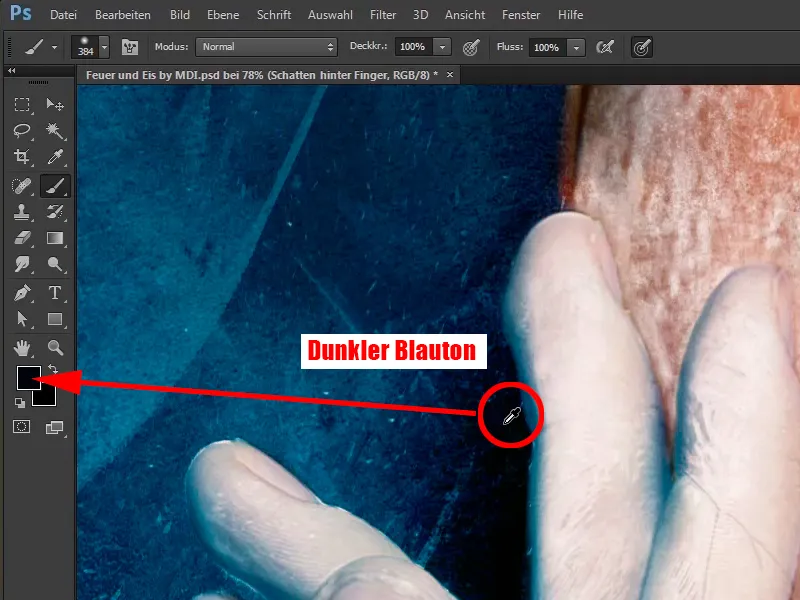The width and height of the screenshot is (800, 600).
Task: Toggle Quick Mask mode
Action: [21, 427]
